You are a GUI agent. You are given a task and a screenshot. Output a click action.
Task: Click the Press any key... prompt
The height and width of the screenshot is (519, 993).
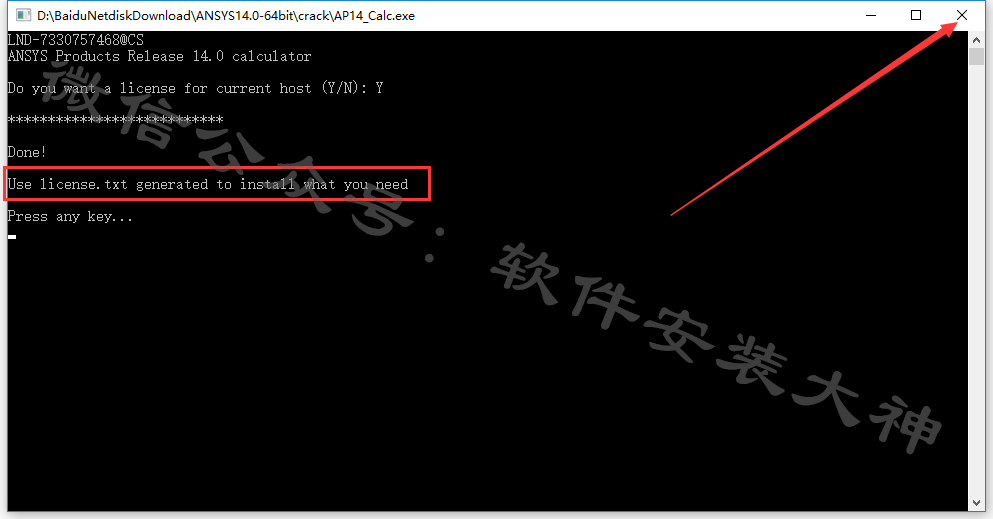70,216
